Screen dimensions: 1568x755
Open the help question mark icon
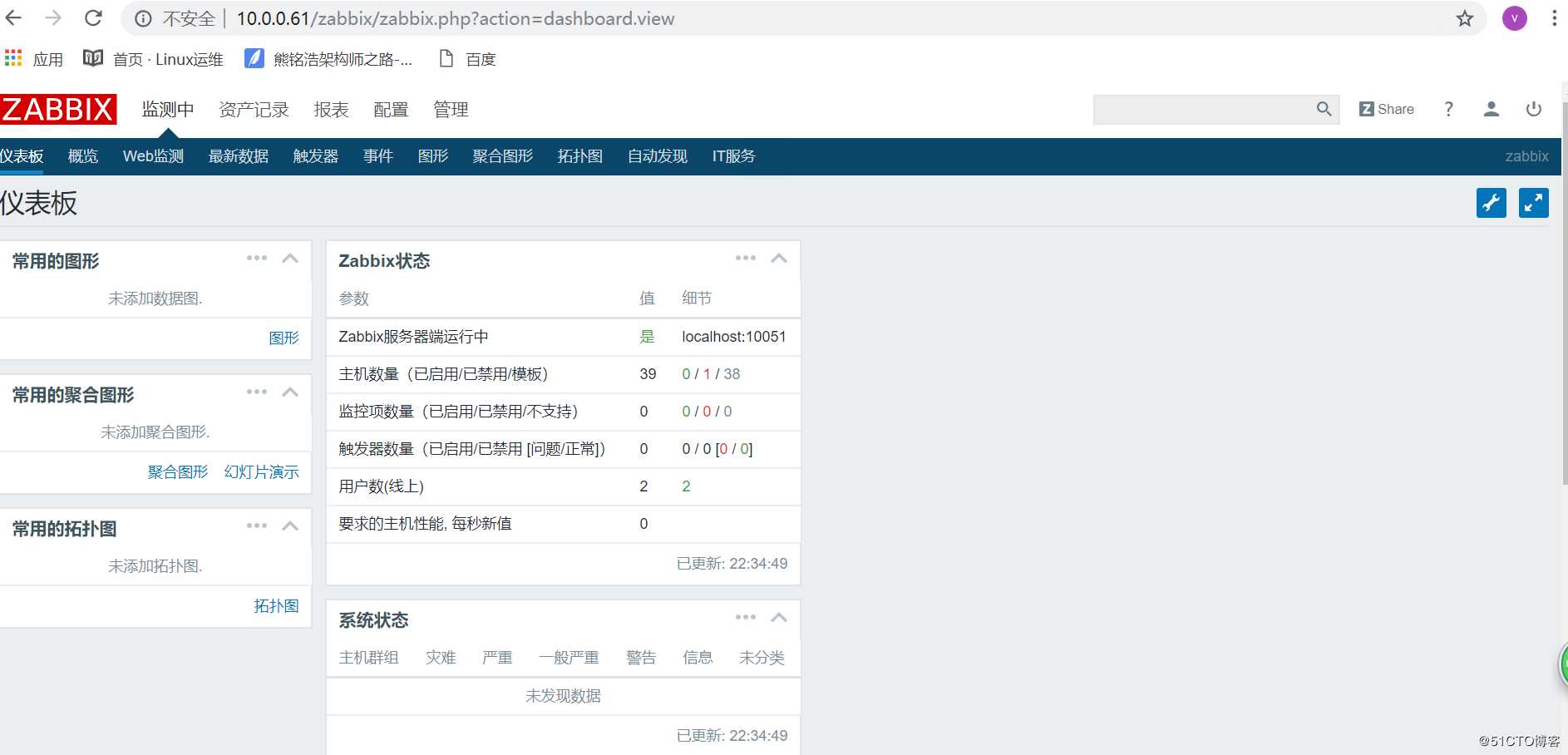(1449, 109)
